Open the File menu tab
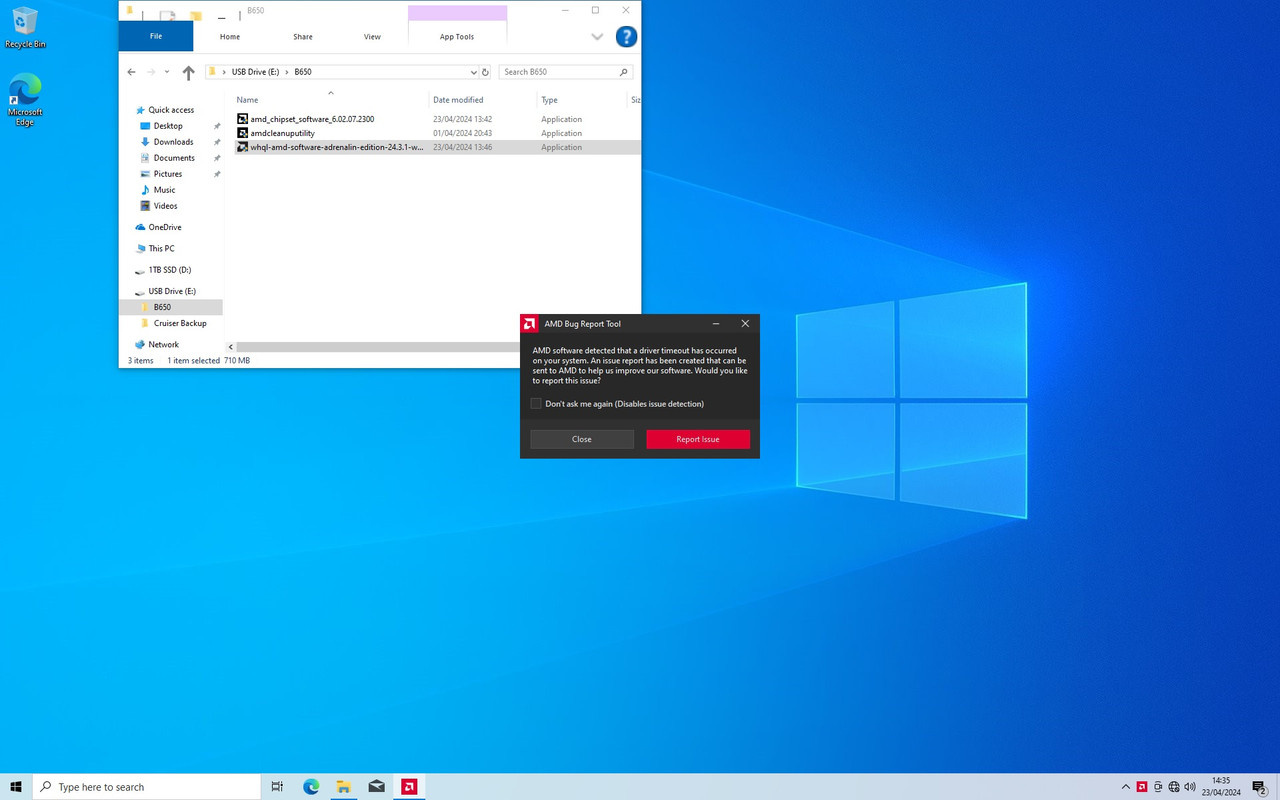 (156, 36)
